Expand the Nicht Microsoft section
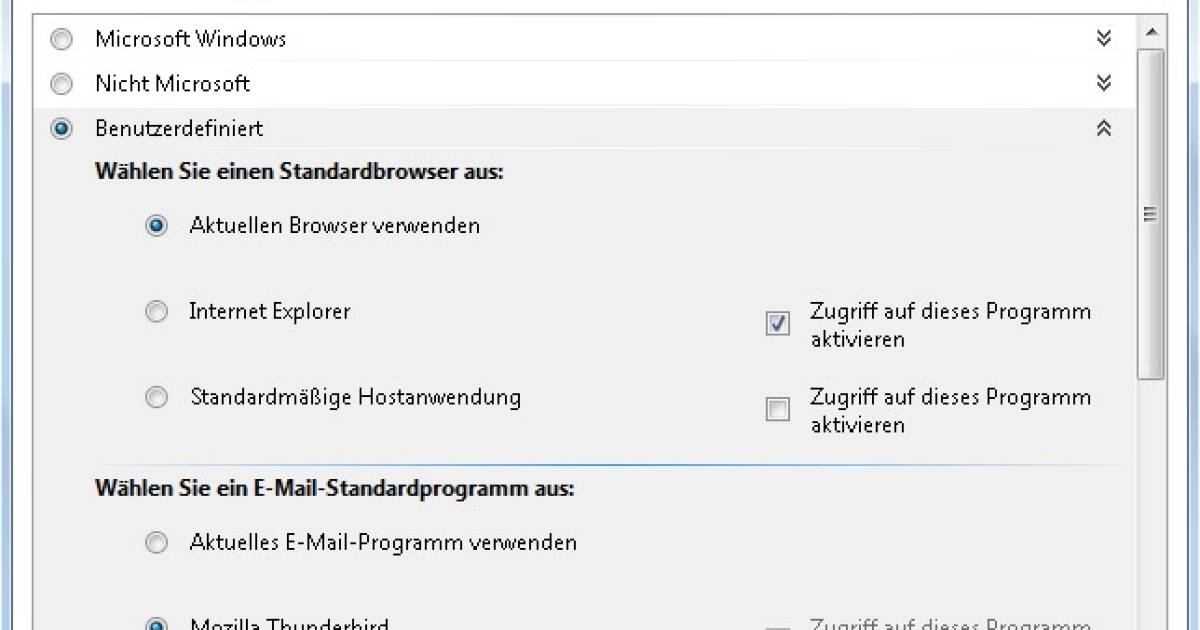The width and height of the screenshot is (1200, 630). click(x=1103, y=83)
